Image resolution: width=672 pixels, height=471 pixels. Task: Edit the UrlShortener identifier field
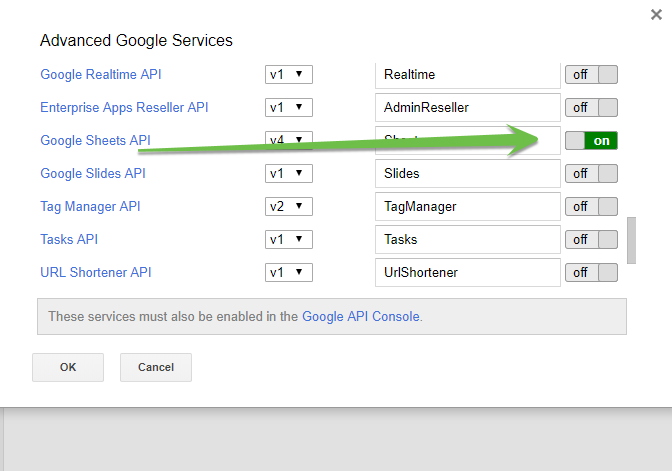coord(468,273)
